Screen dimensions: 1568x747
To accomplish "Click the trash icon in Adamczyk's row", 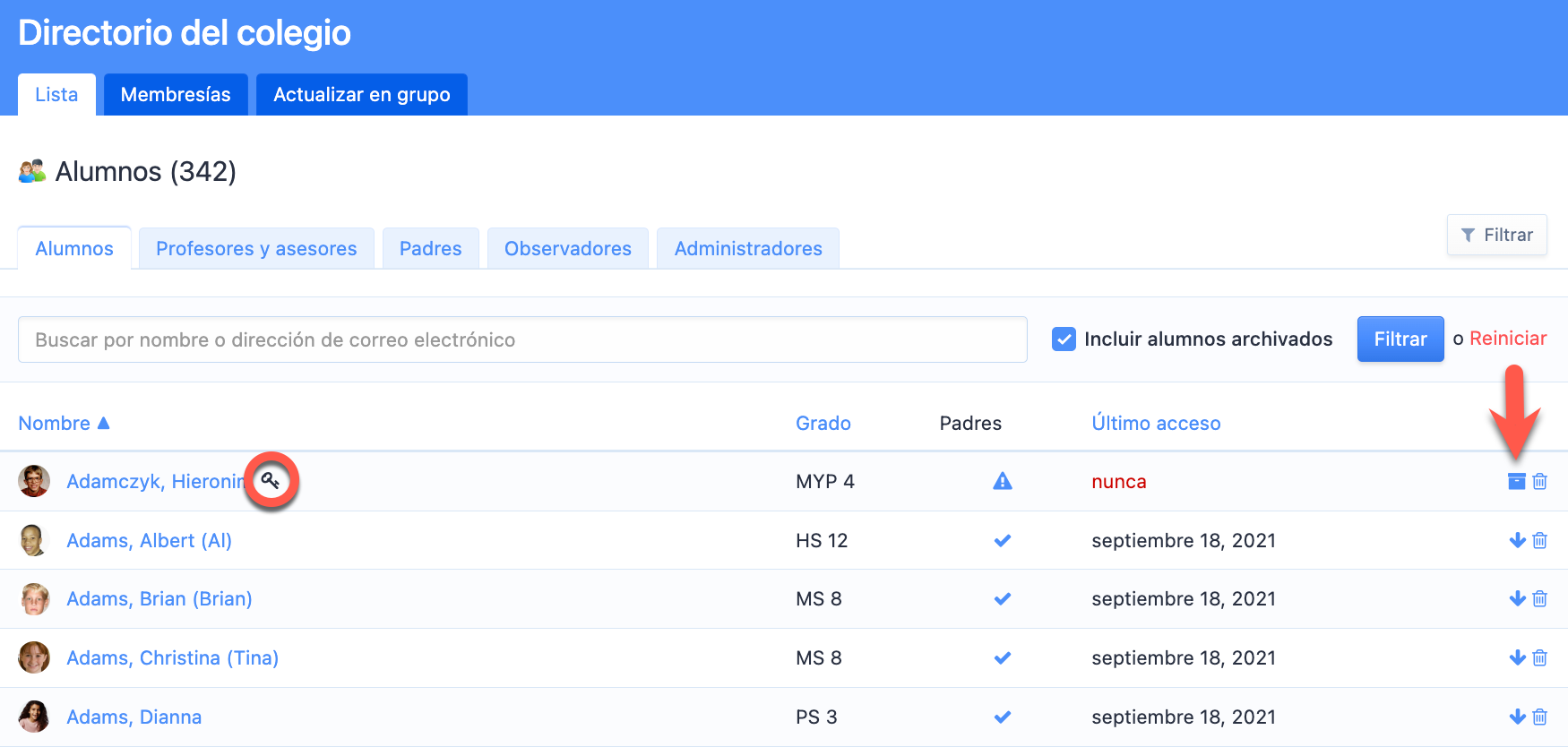I will pyautogui.click(x=1539, y=481).
